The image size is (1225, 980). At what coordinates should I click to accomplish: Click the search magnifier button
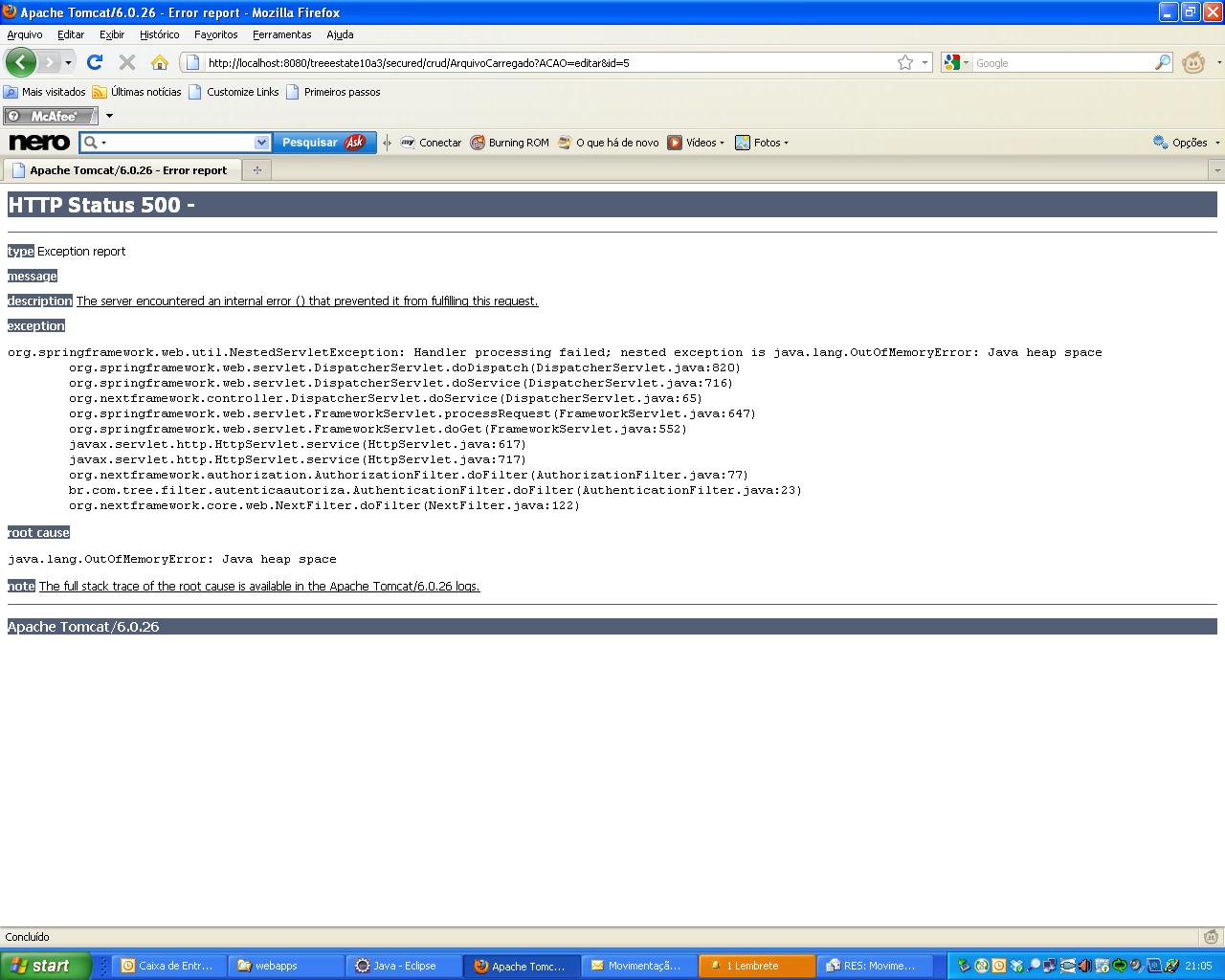click(1163, 62)
